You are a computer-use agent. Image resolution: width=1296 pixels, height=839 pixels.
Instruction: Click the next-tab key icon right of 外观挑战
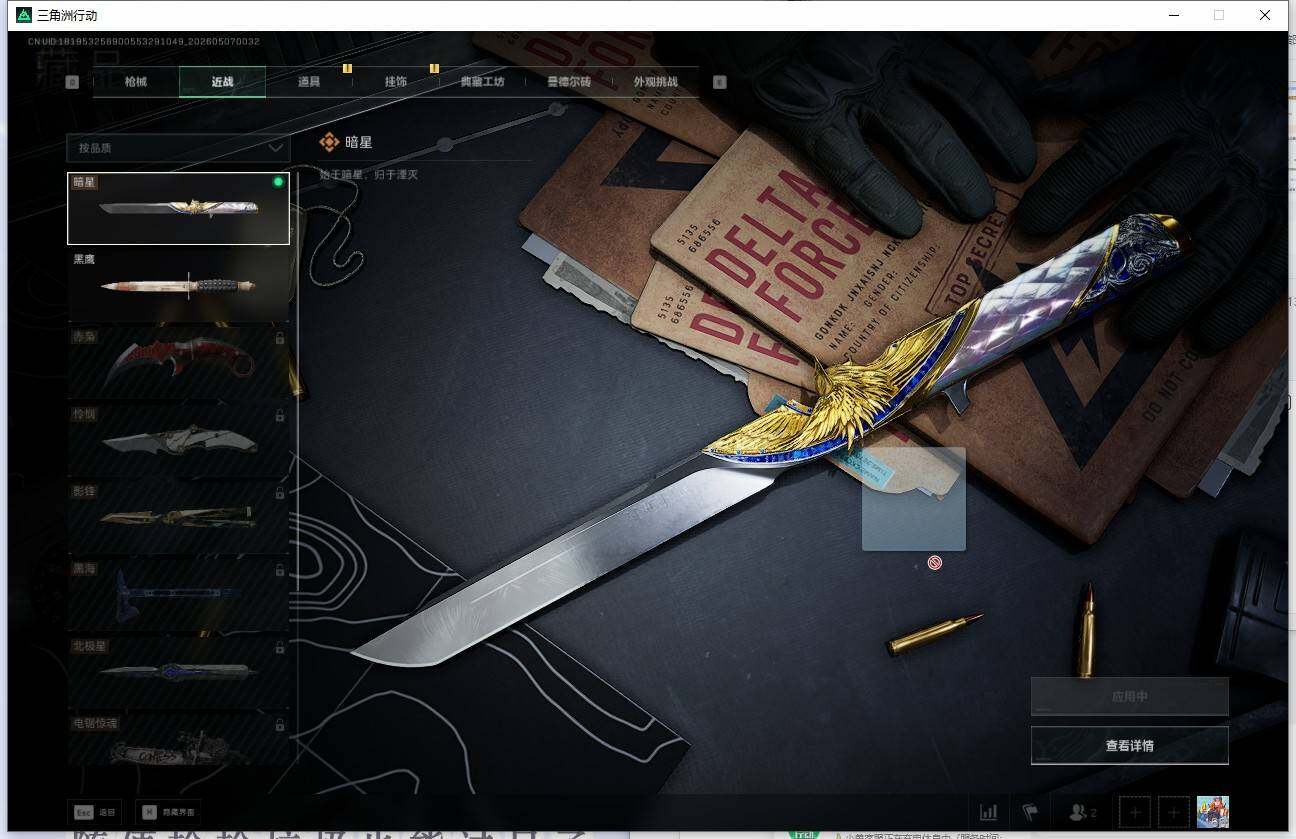pyautogui.click(x=720, y=82)
